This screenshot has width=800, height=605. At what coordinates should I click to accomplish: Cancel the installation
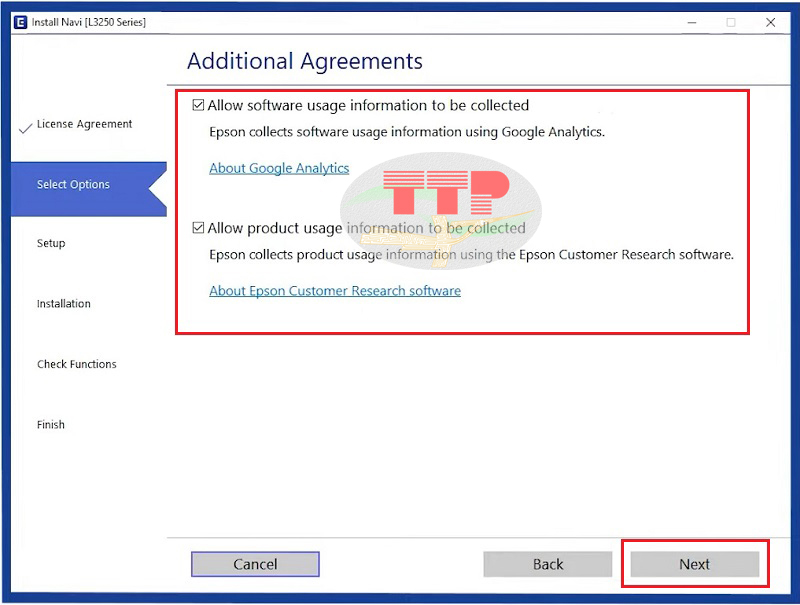click(255, 564)
